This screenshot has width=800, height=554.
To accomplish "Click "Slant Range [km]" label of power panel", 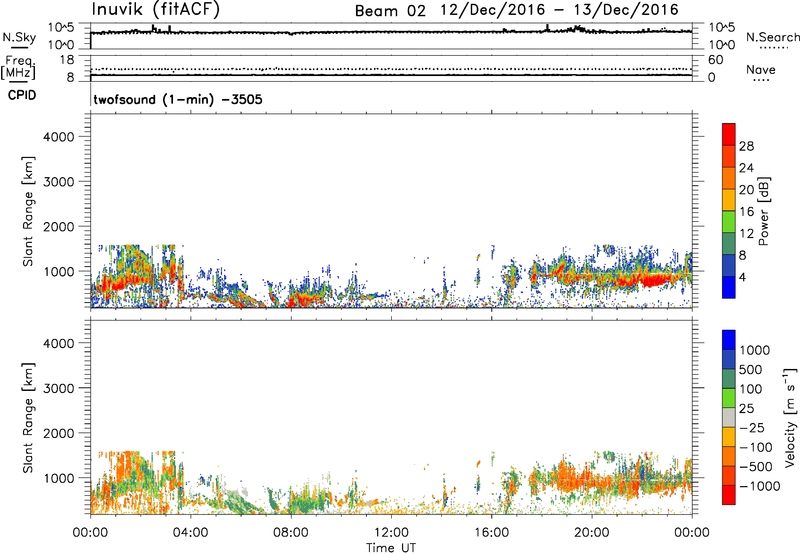I will pos(28,211).
